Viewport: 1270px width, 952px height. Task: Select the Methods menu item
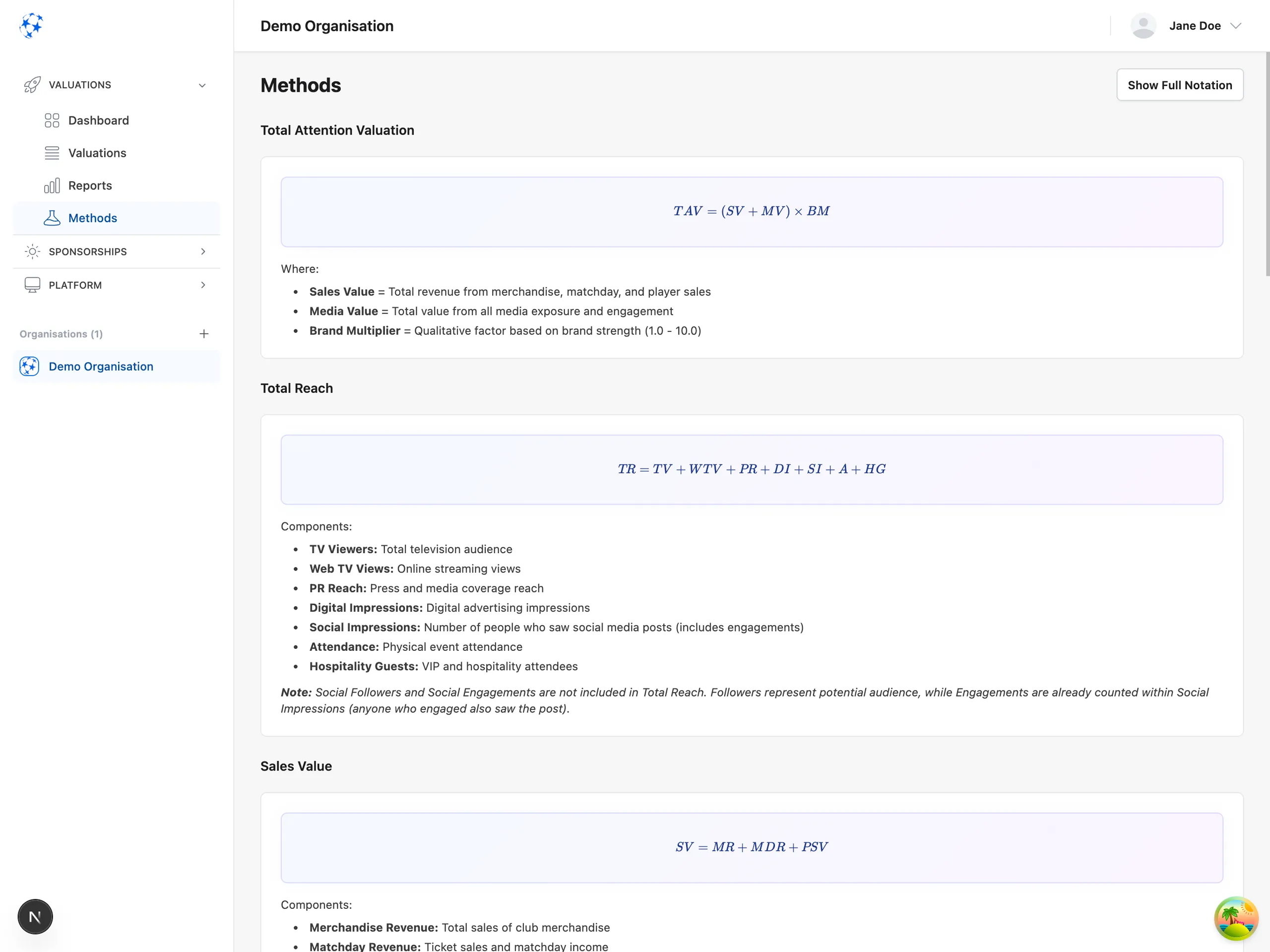(117, 218)
